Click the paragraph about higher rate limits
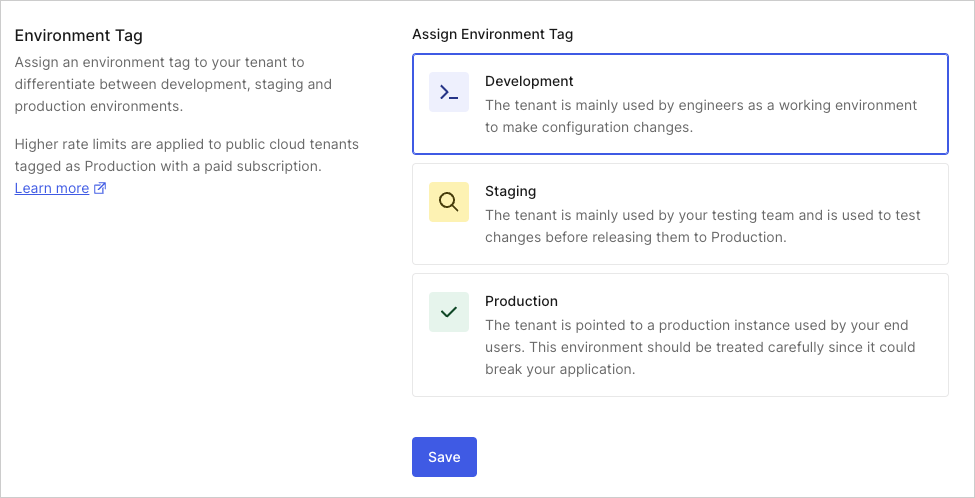975x498 pixels. [186, 155]
